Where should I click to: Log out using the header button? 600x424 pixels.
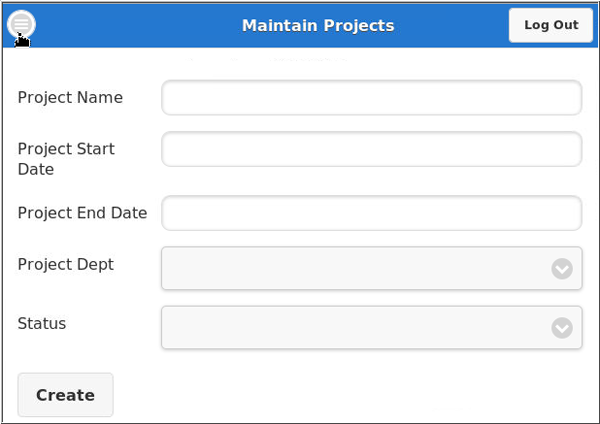(x=551, y=25)
